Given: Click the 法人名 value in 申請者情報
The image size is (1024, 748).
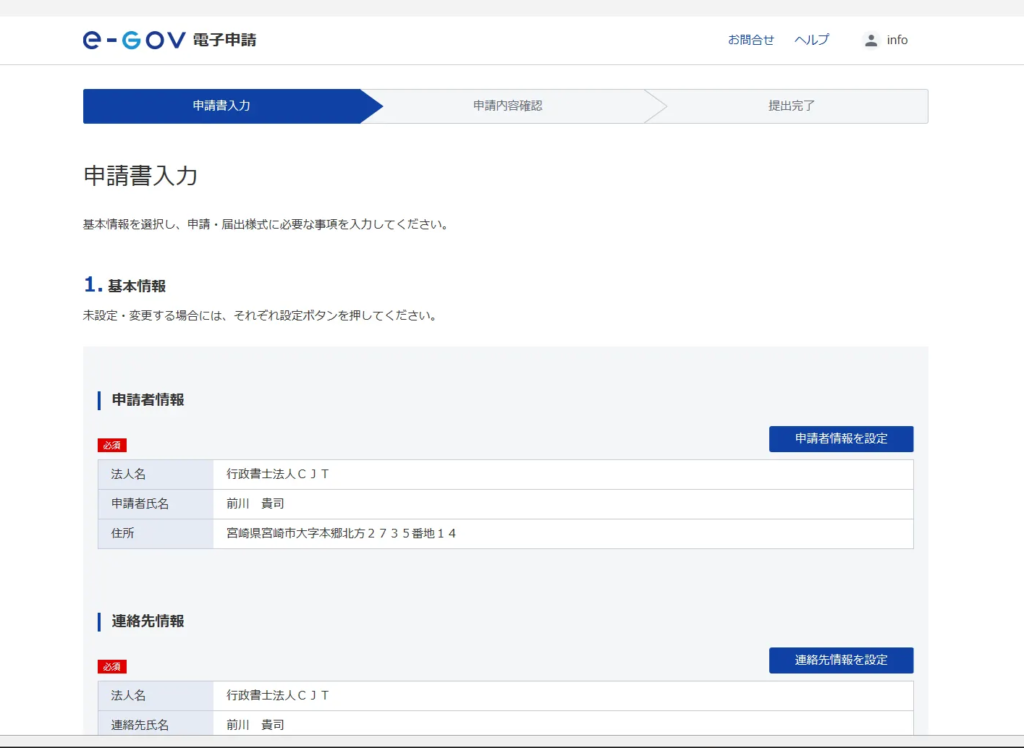Looking at the screenshot, I should point(278,474).
